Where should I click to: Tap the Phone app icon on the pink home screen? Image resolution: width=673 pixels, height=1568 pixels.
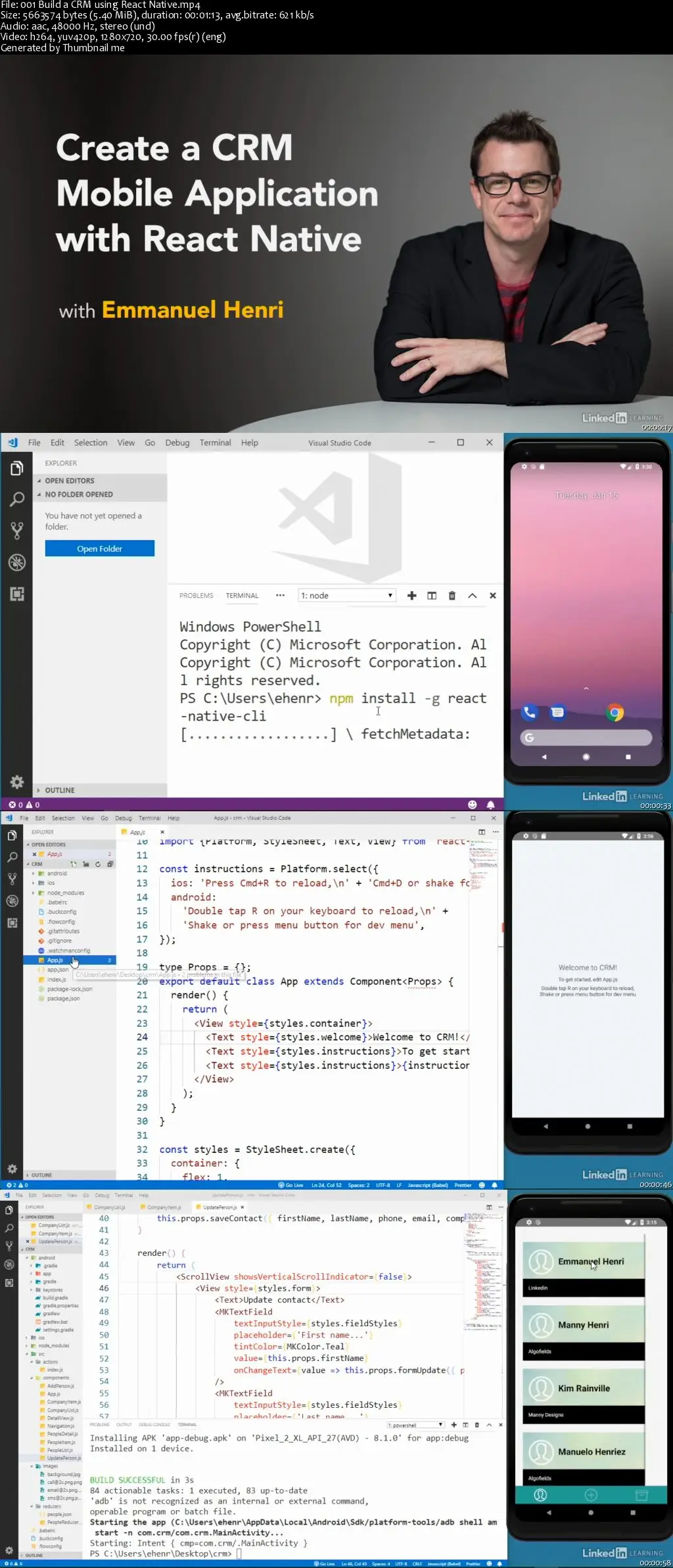[x=529, y=712]
